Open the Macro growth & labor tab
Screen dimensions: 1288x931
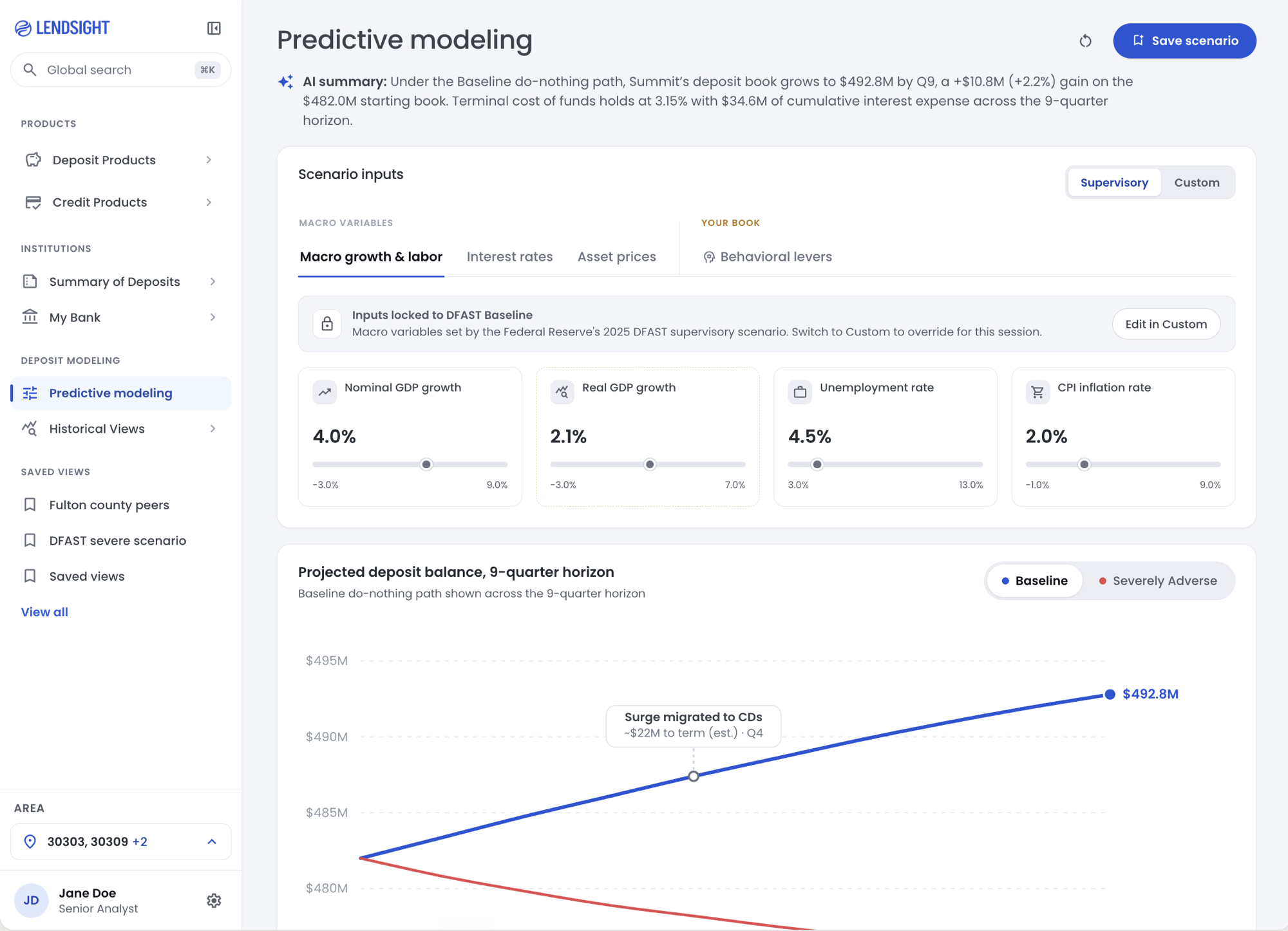coord(371,257)
